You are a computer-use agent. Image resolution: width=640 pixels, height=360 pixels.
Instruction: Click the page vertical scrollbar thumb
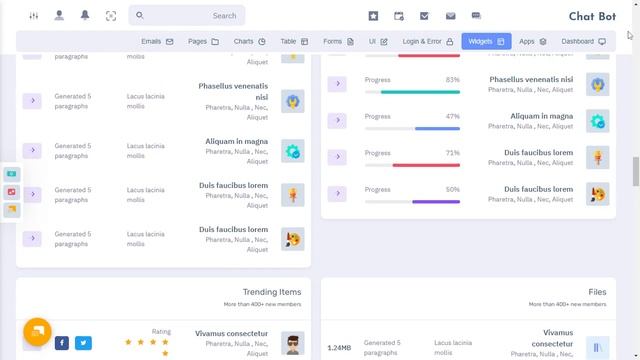pos(636,171)
